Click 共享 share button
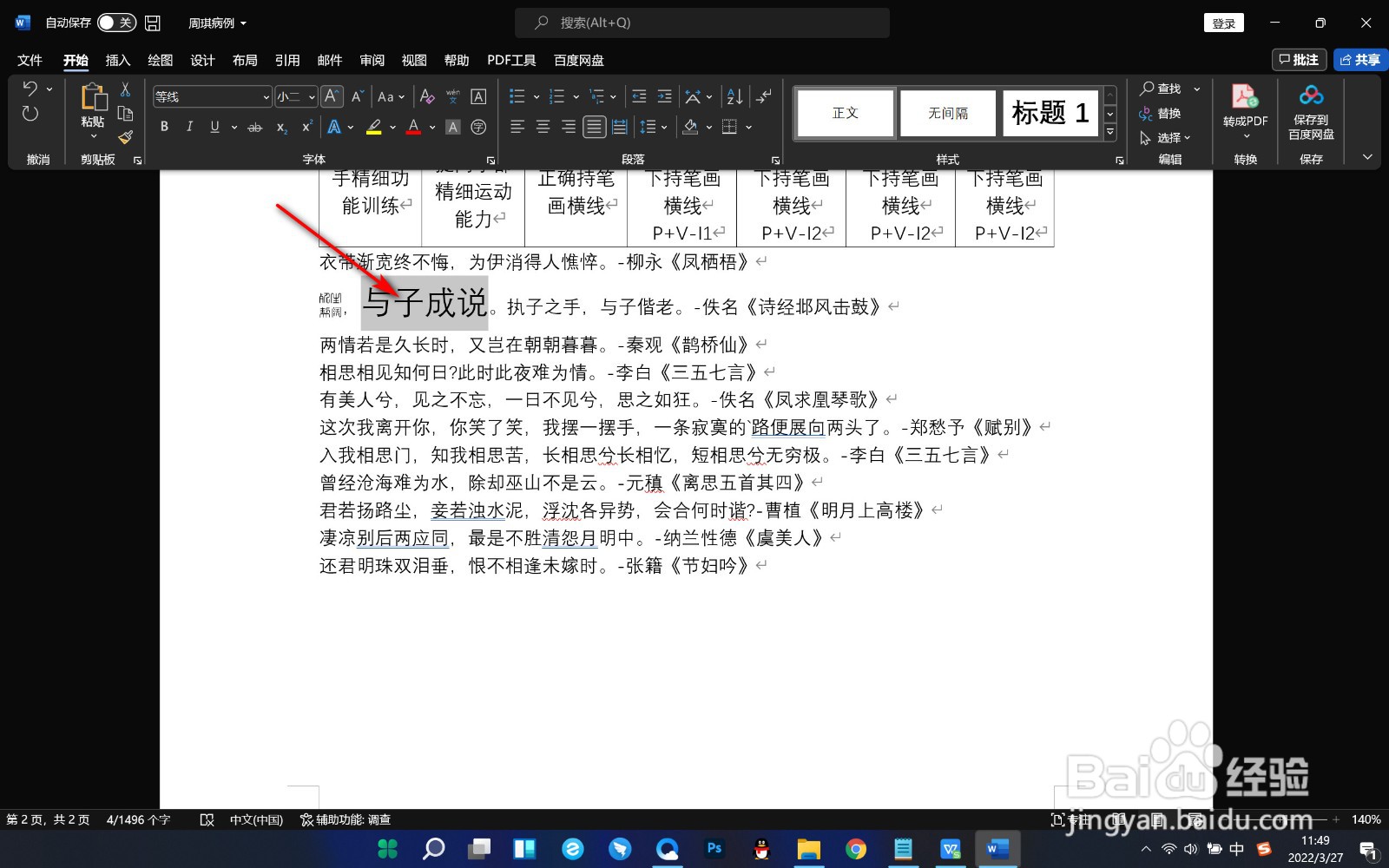 tap(1360, 60)
